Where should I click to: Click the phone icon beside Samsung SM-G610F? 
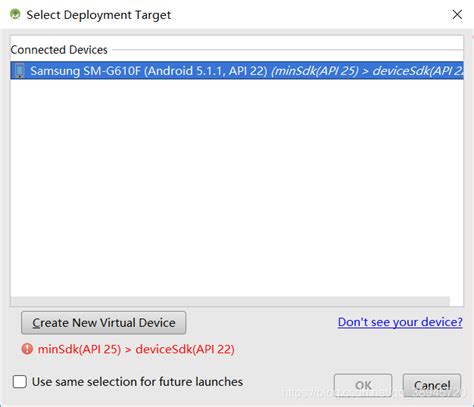20,71
